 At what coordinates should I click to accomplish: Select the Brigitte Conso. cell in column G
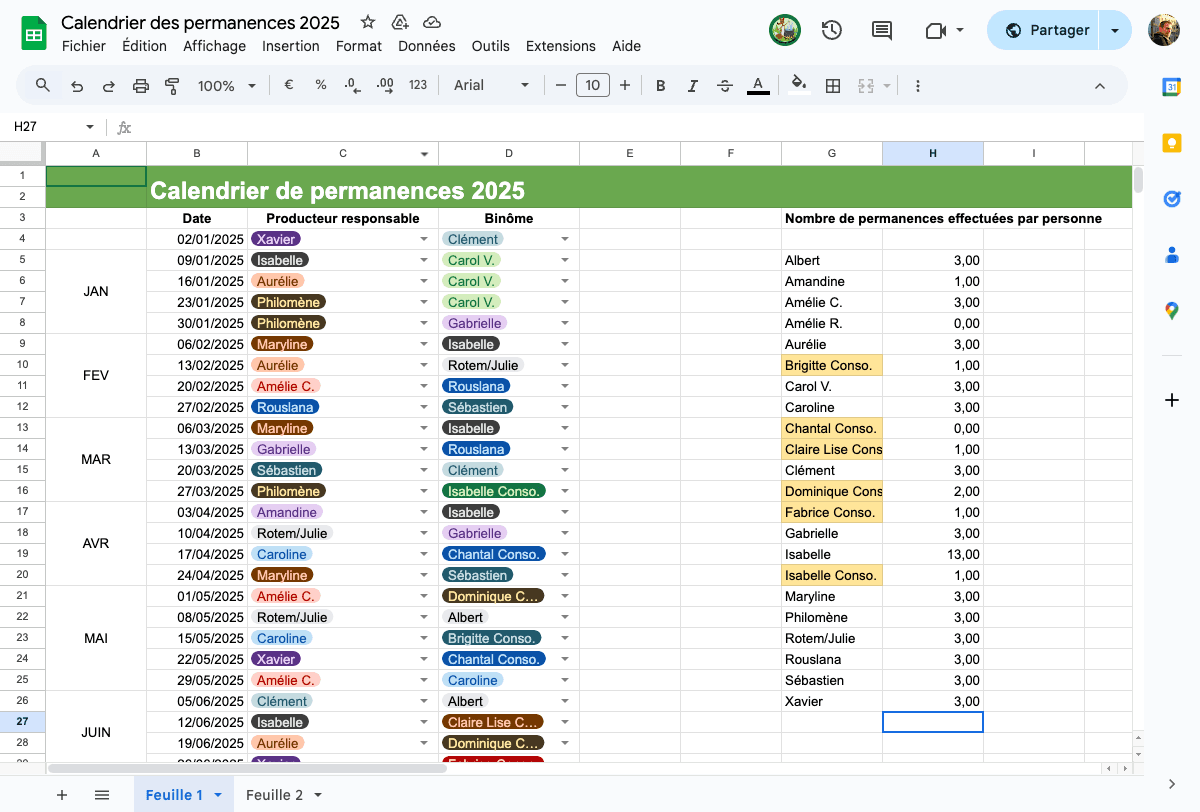832,365
